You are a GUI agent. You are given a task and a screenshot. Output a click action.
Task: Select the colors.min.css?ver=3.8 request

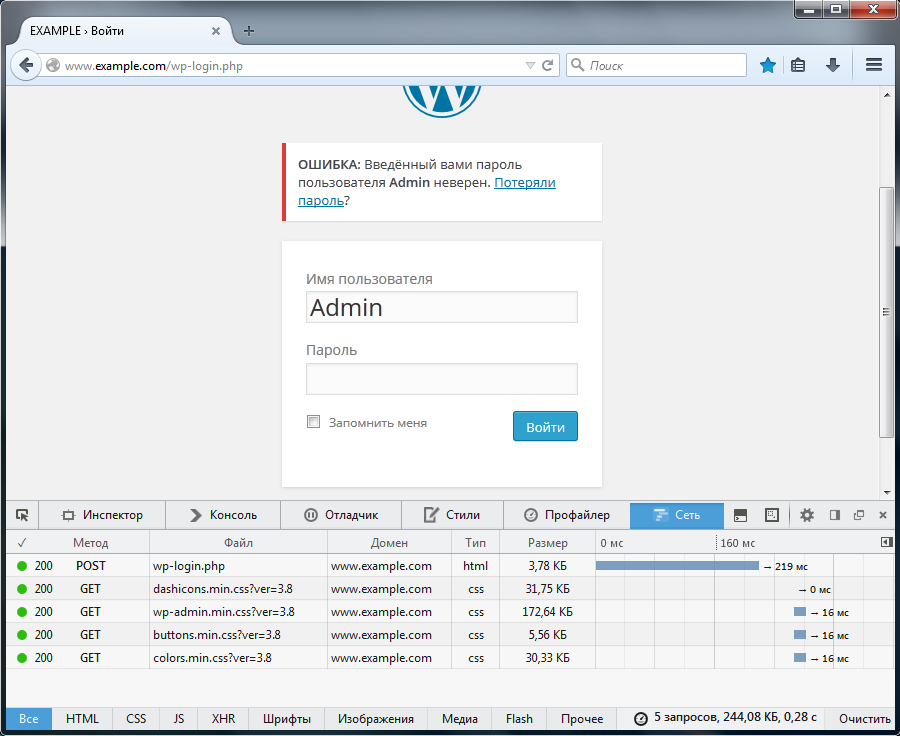450,657
